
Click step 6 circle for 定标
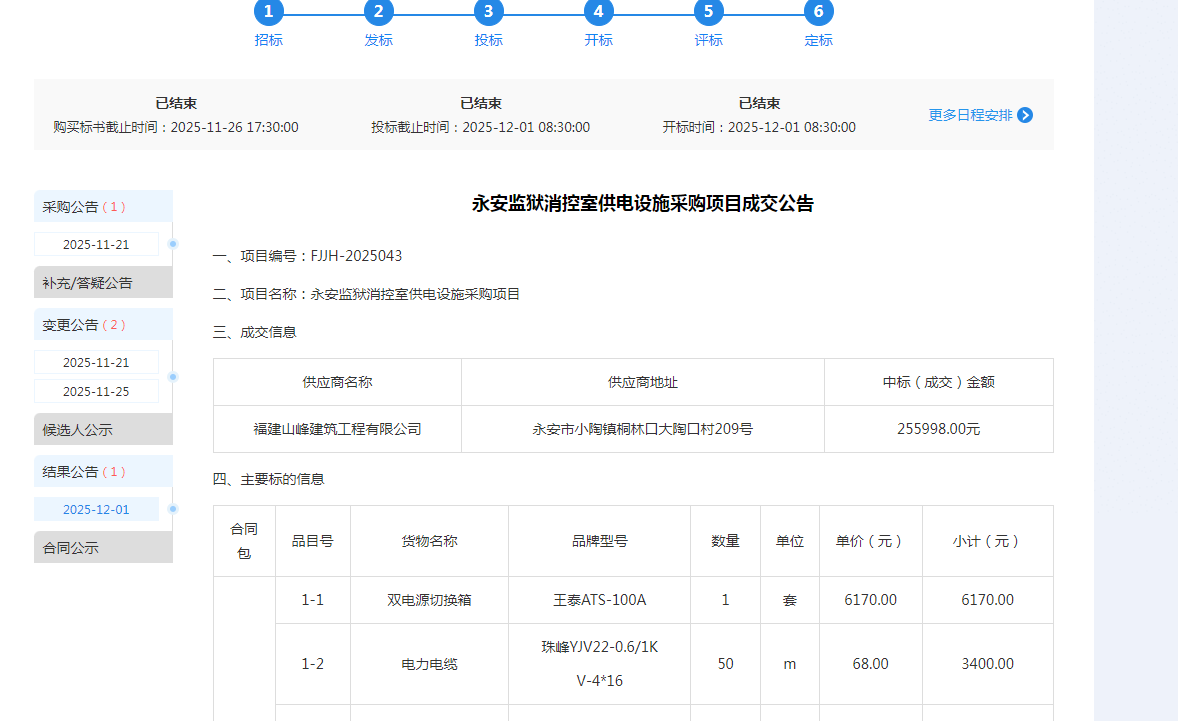click(818, 12)
